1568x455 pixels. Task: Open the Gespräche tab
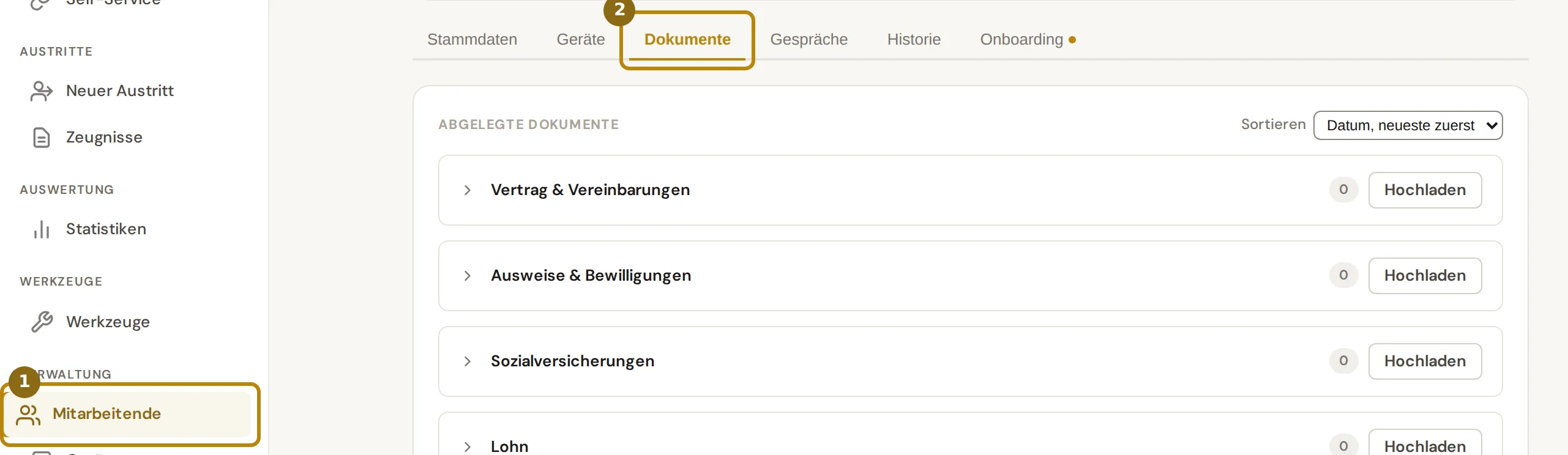click(x=808, y=39)
